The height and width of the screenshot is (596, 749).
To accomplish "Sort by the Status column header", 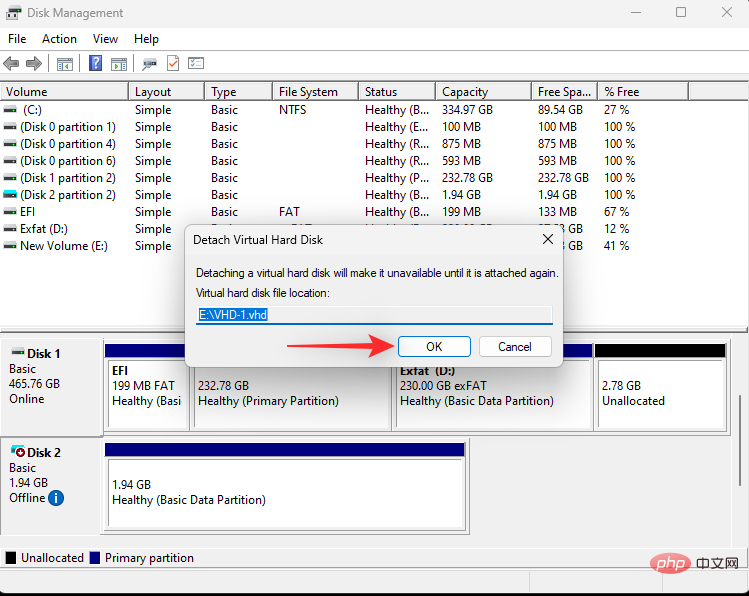I will click(397, 92).
